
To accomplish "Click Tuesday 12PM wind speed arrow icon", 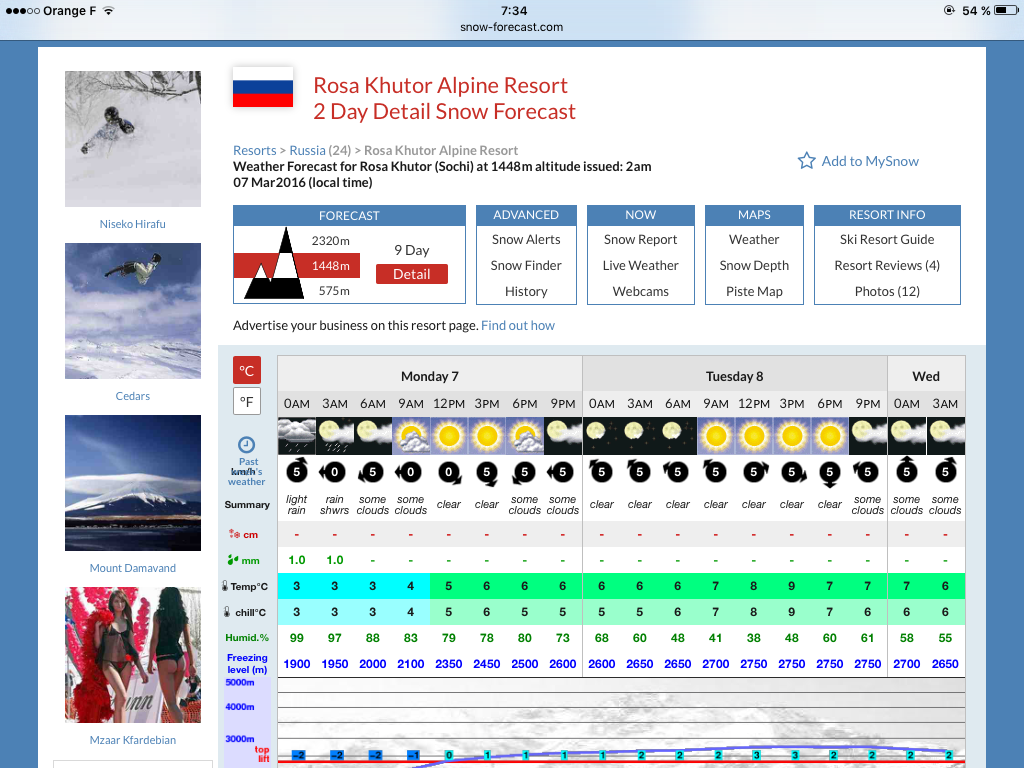I will [754, 472].
